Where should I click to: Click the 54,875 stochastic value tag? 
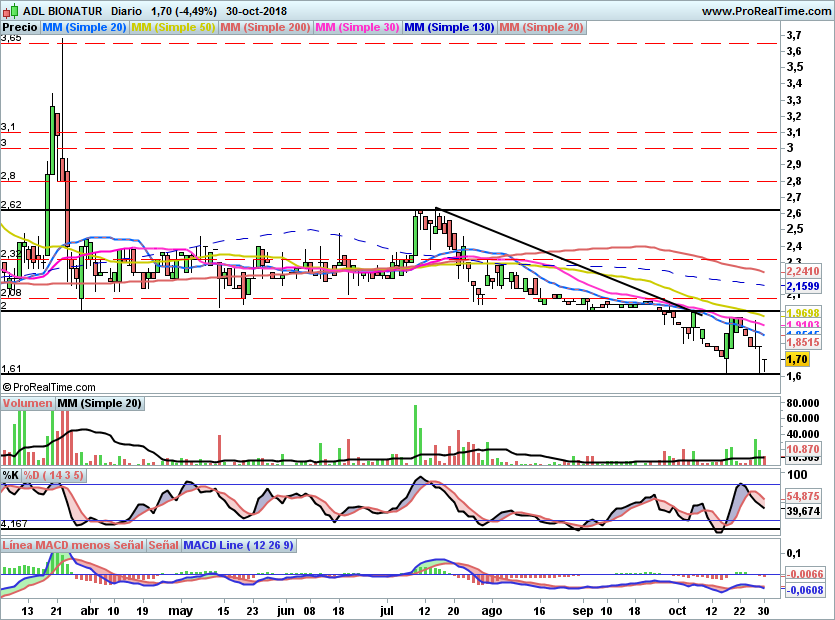coord(803,496)
